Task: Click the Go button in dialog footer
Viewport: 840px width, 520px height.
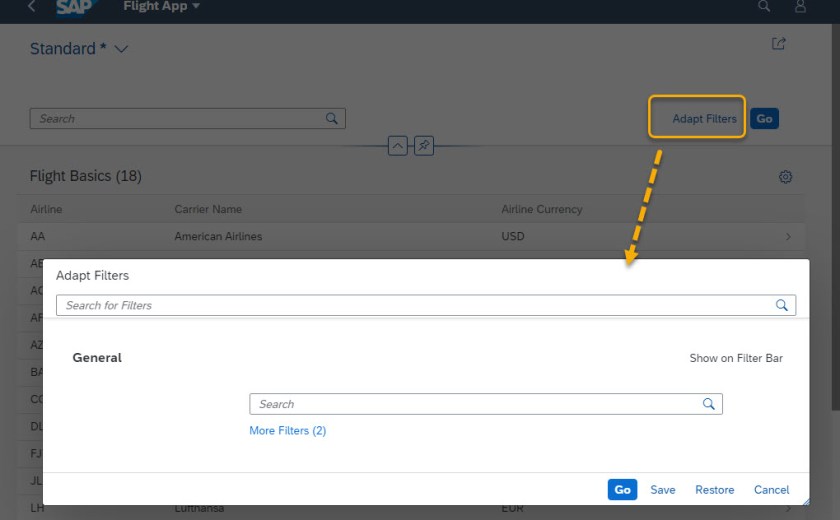Action: pyautogui.click(x=622, y=489)
